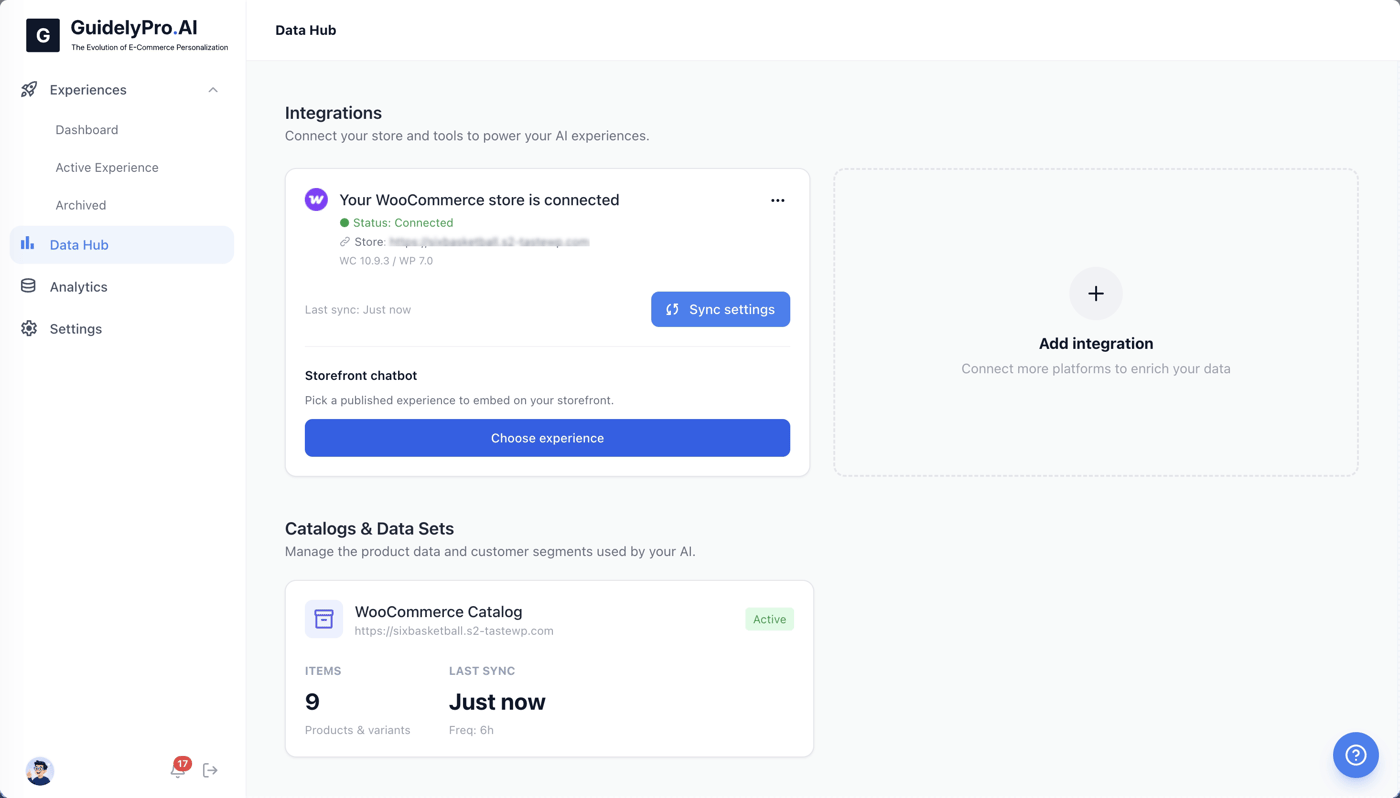Screen dimensions: 1400x798
Task: Click the Active status badge
Action: [x=769, y=619]
